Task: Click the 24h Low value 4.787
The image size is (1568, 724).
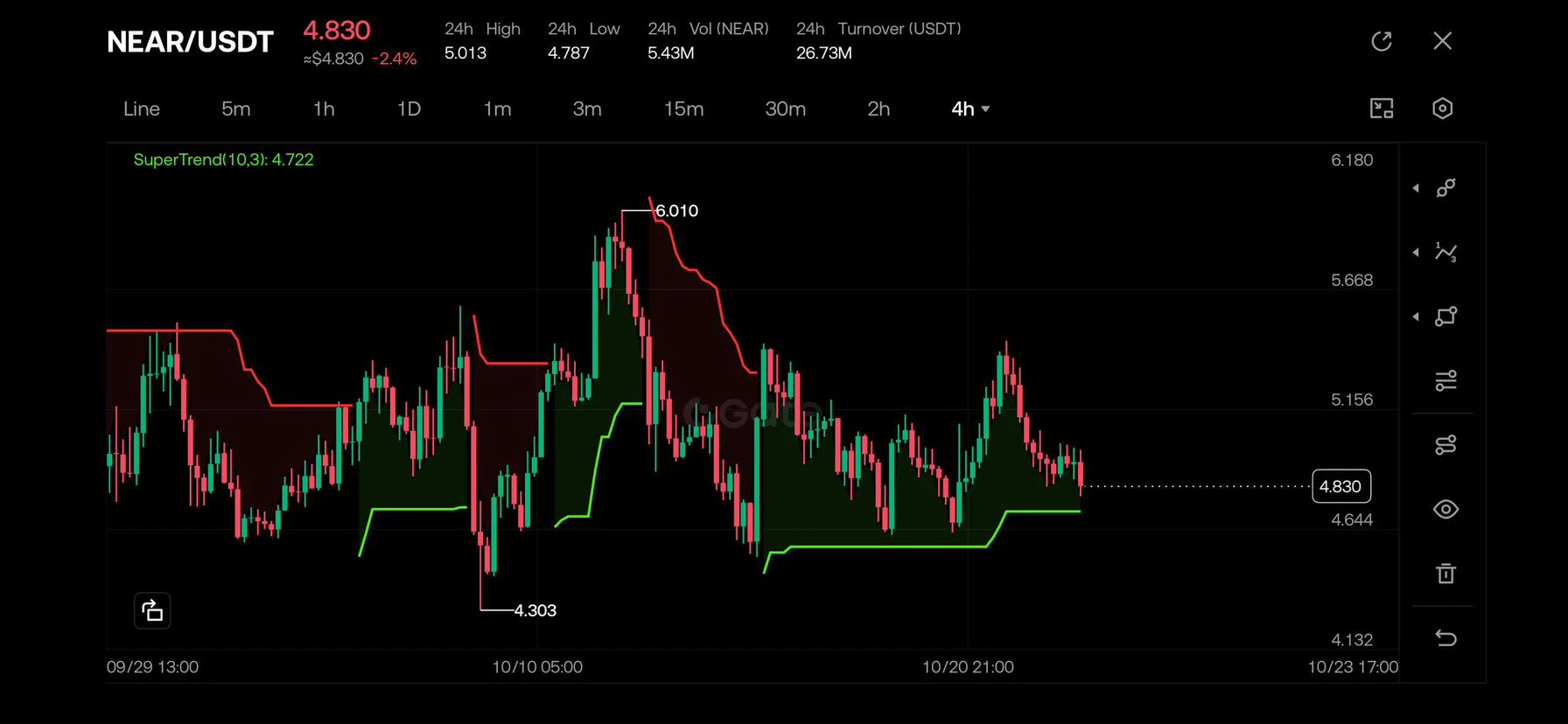Action: [x=569, y=52]
